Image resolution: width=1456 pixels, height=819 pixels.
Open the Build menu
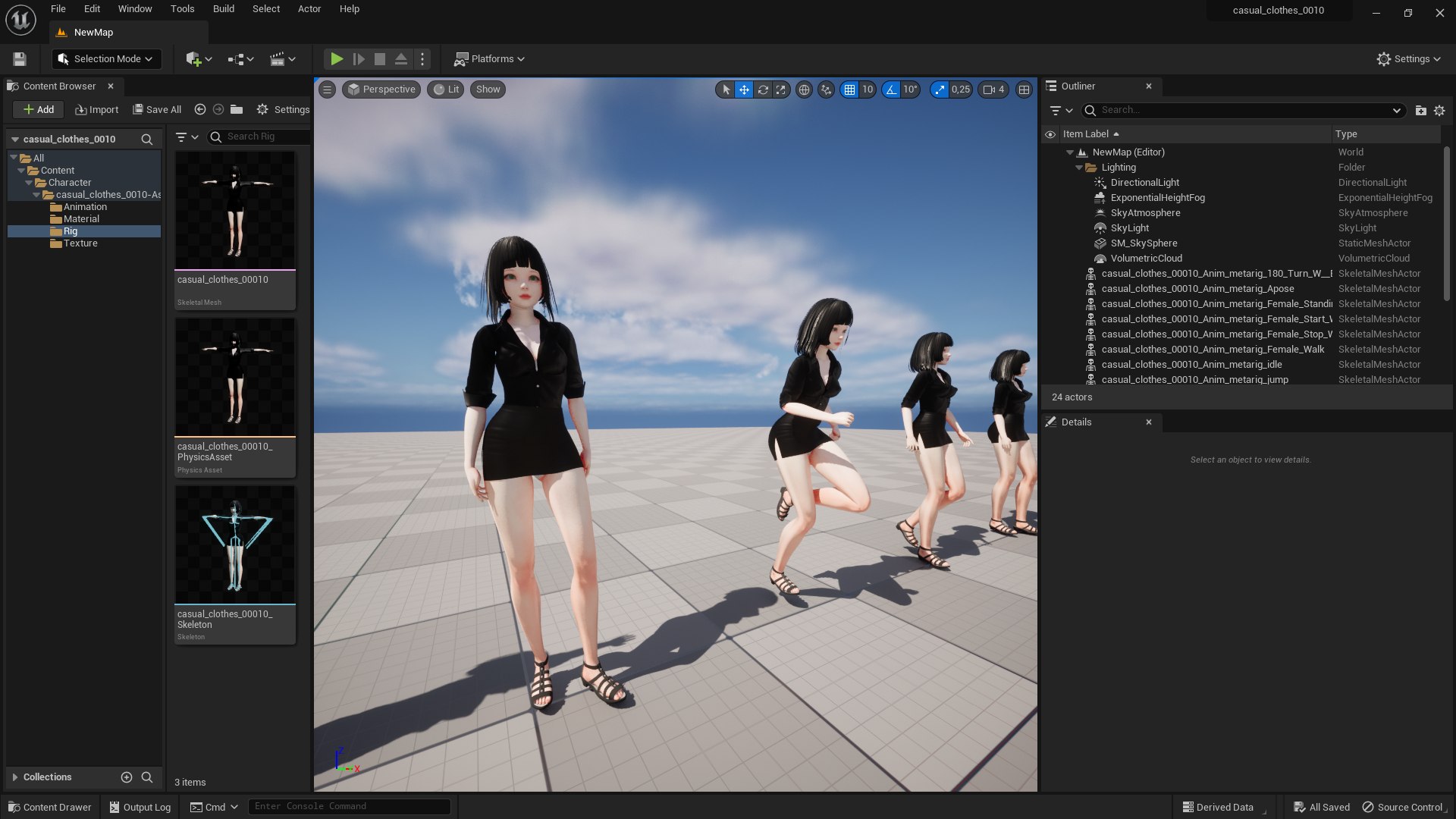tap(223, 9)
